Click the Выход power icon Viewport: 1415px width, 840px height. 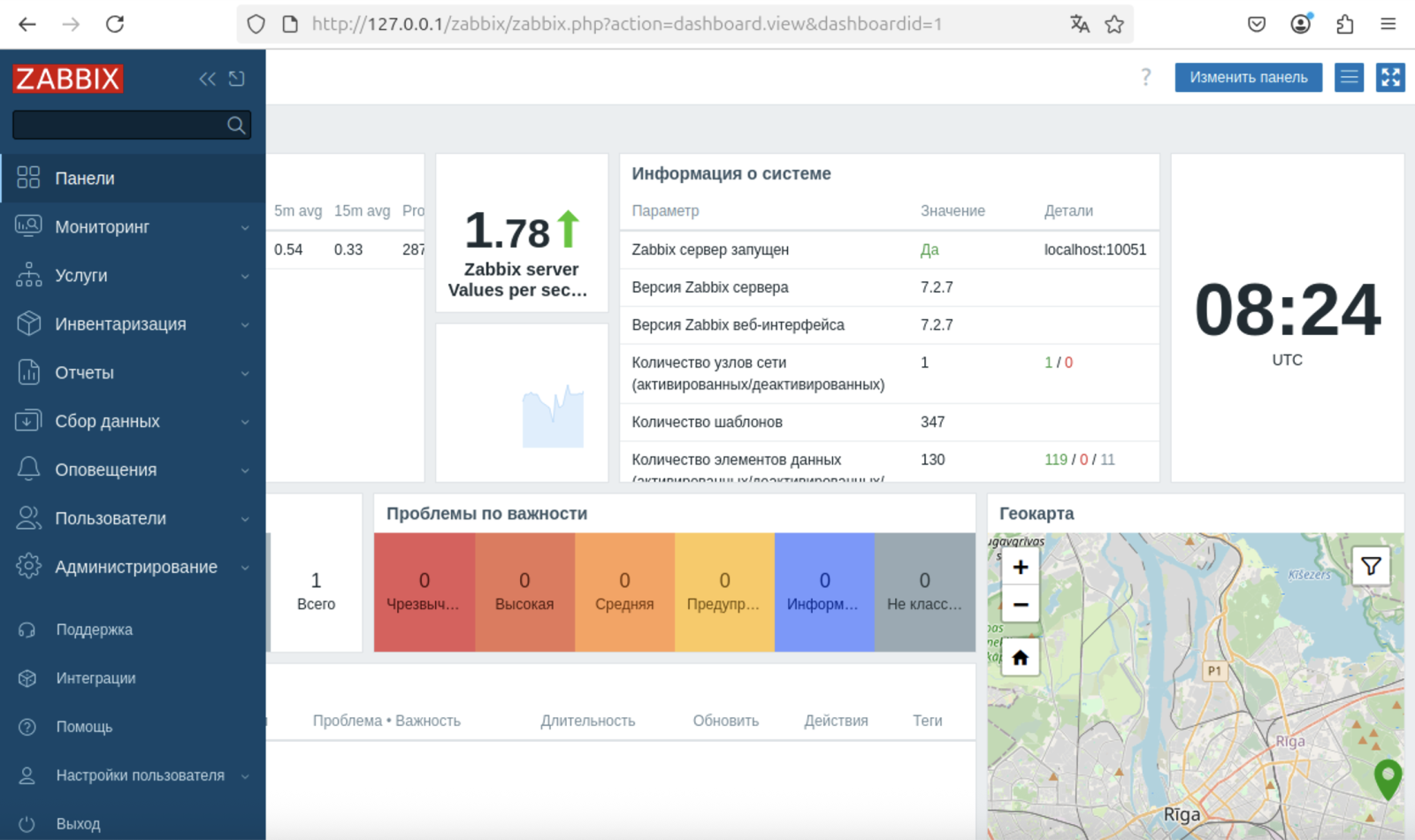(27, 824)
